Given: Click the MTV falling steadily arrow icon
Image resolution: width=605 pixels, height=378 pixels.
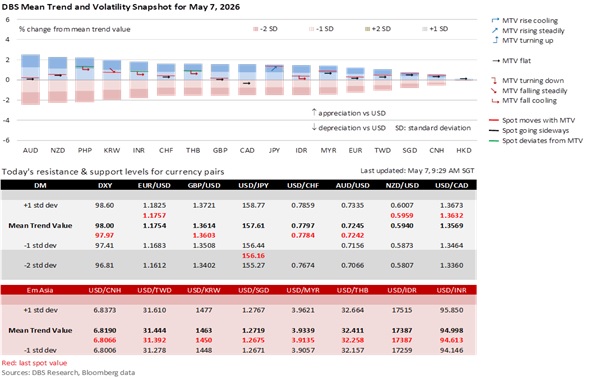Looking at the screenshot, I should point(494,91).
